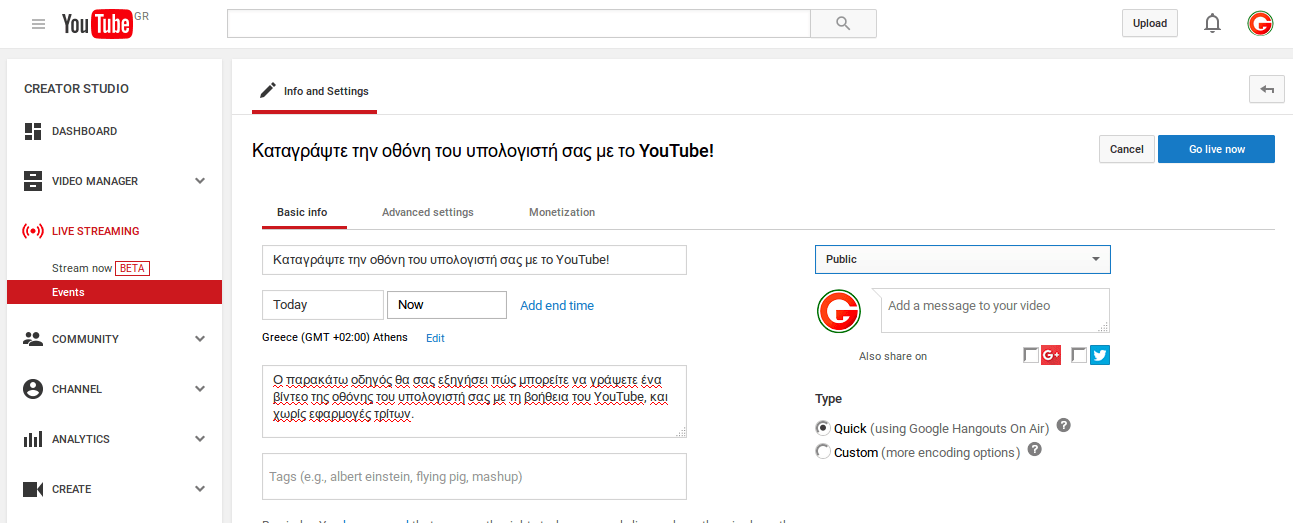Screen dimensions: 1293x523
Task: Open the notifications bell
Action: pyautogui.click(x=1212, y=24)
